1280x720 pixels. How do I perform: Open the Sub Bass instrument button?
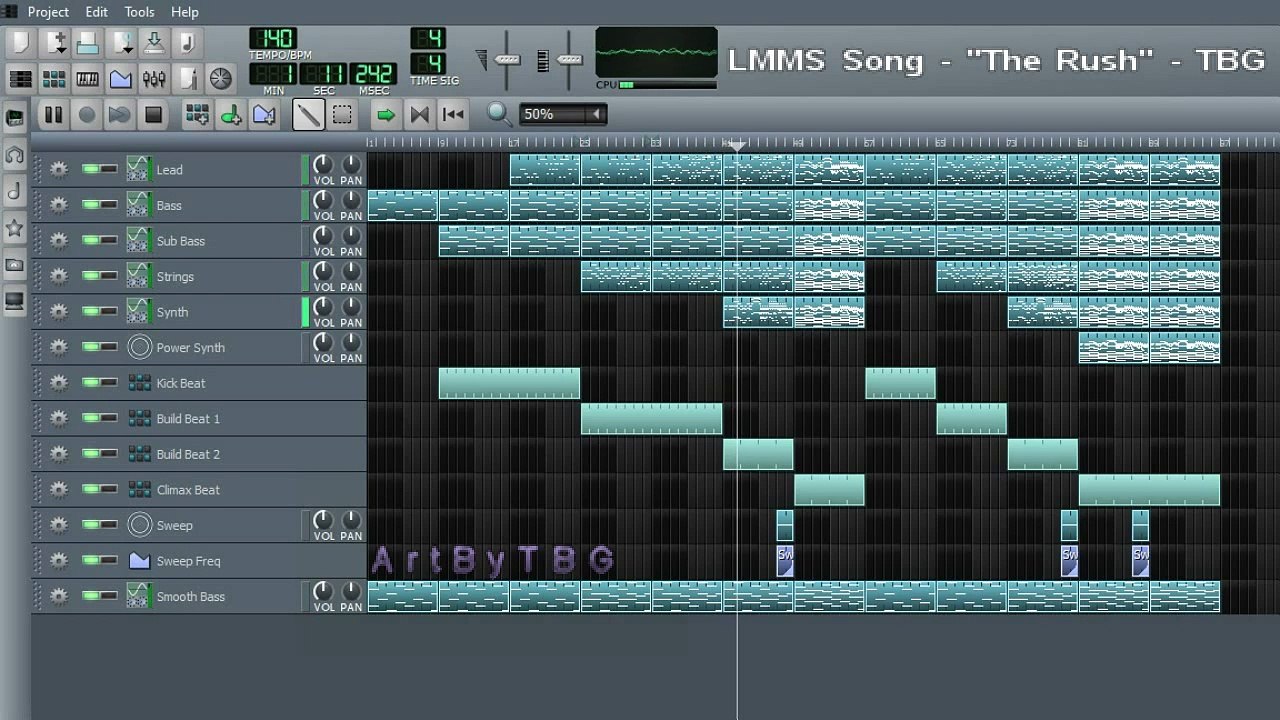point(213,241)
